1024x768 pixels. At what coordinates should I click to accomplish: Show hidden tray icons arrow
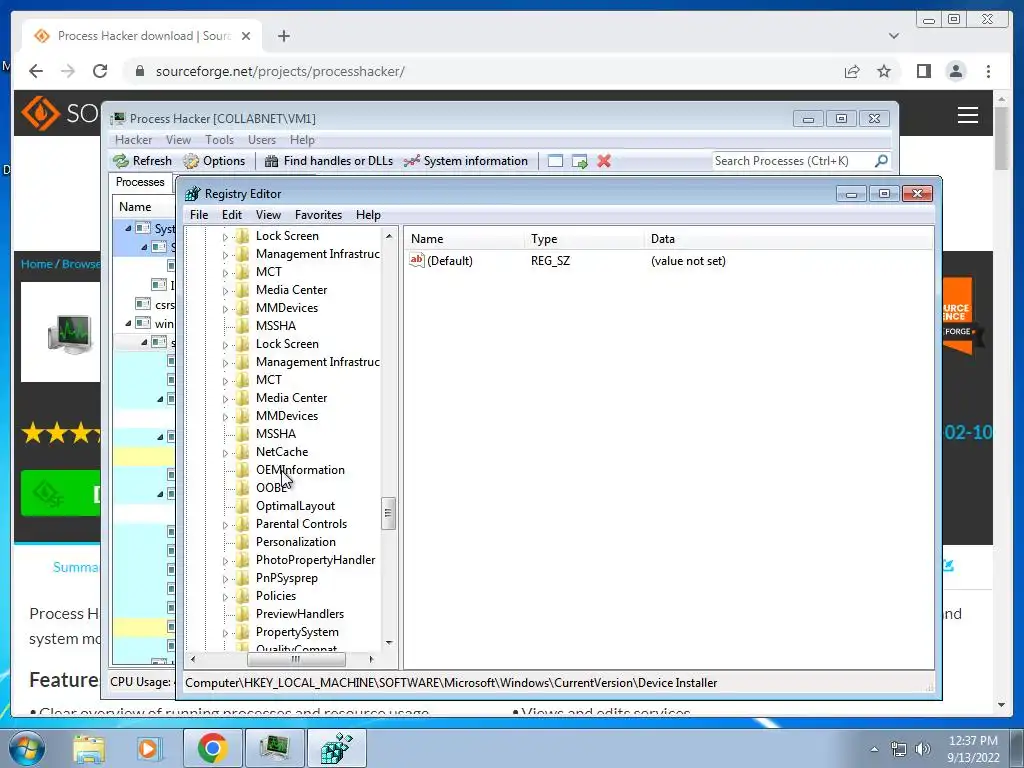[x=874, y=750]
